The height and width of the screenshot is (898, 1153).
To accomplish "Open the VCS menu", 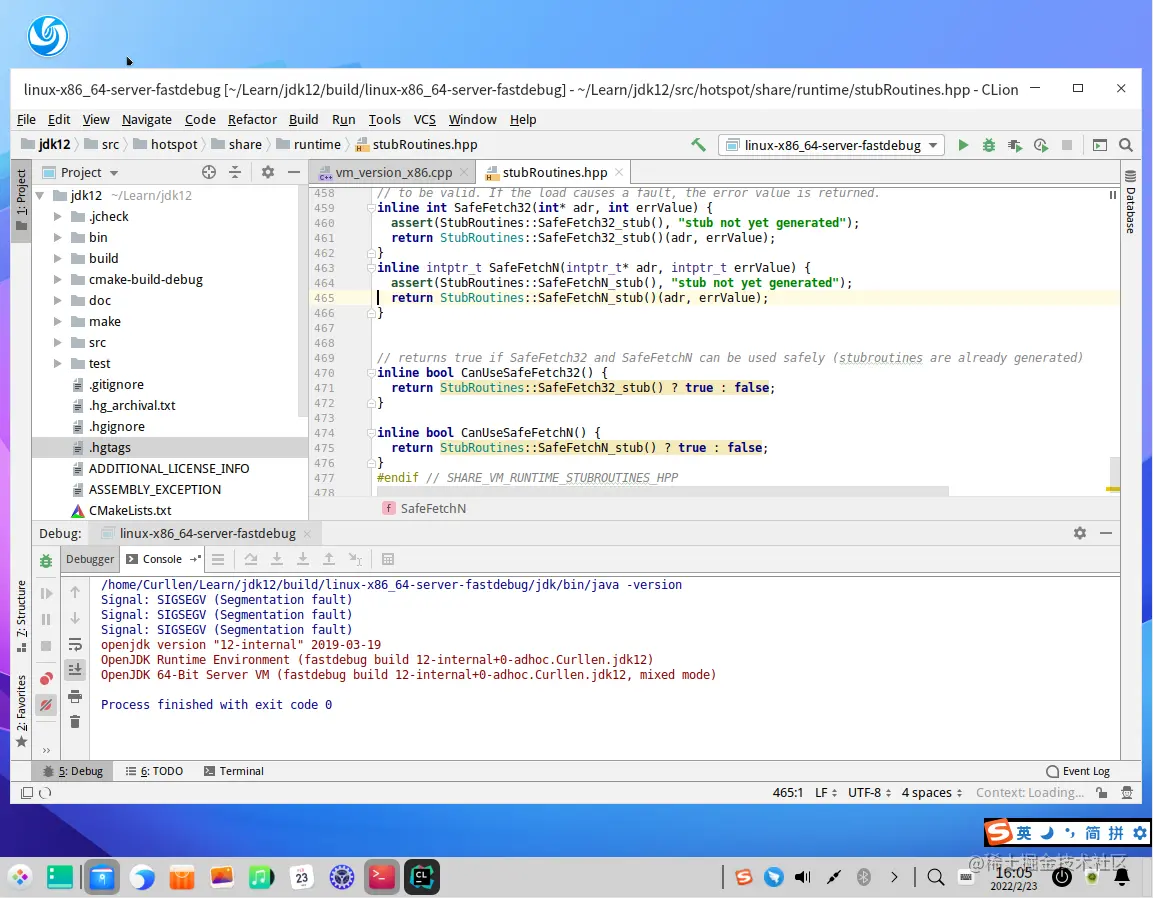I will [424, 119].
